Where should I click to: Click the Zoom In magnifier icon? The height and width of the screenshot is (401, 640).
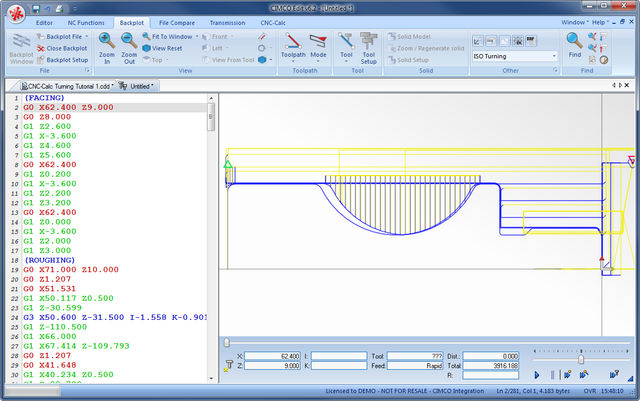[x=107, y=40]
